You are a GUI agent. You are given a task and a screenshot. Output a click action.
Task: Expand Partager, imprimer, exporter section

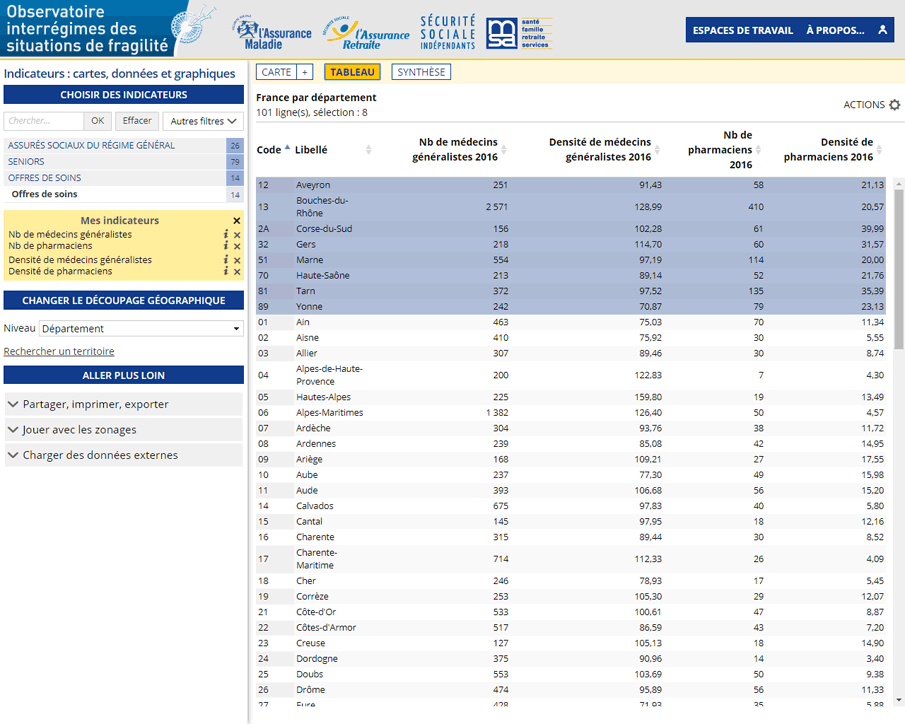click(124, 404)
